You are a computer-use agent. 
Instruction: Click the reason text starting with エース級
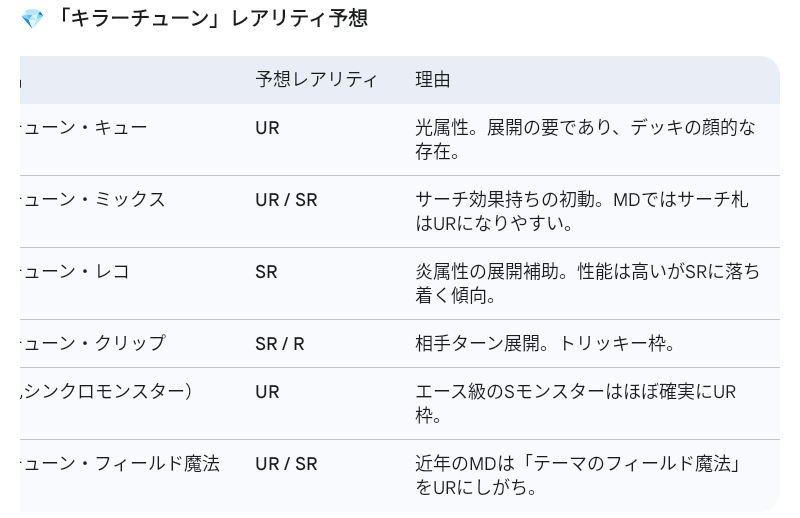point(575,403)
